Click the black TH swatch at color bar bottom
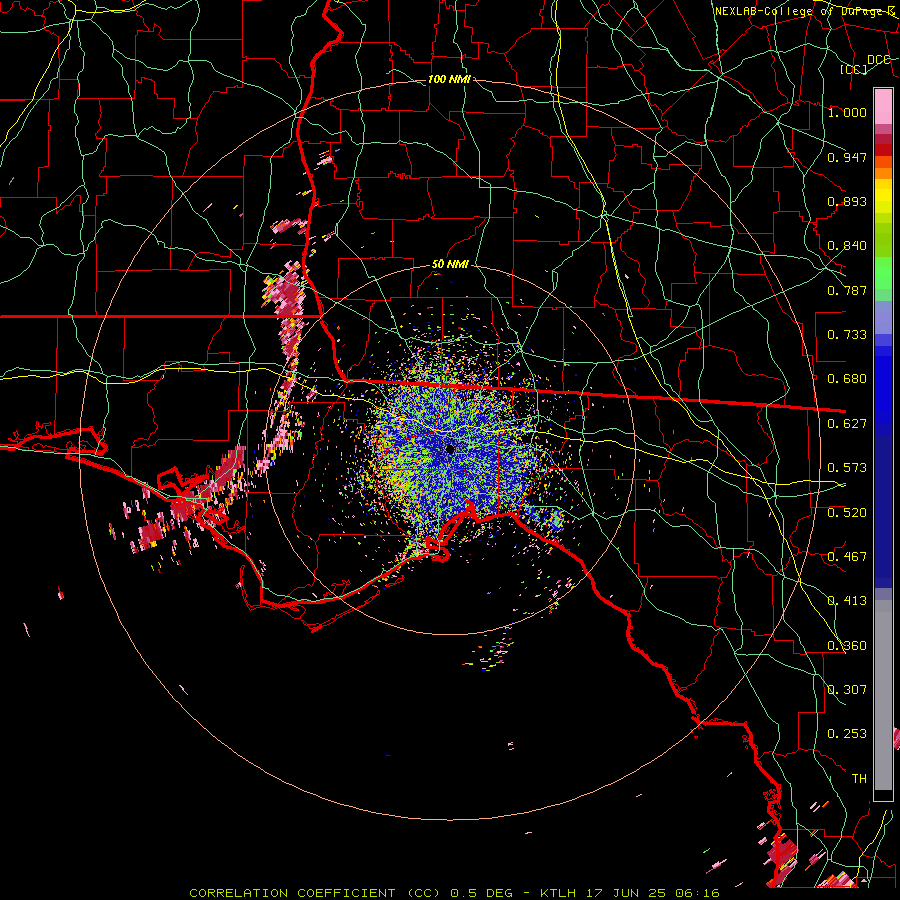This screenshot has height=900, width=900. 883,795
